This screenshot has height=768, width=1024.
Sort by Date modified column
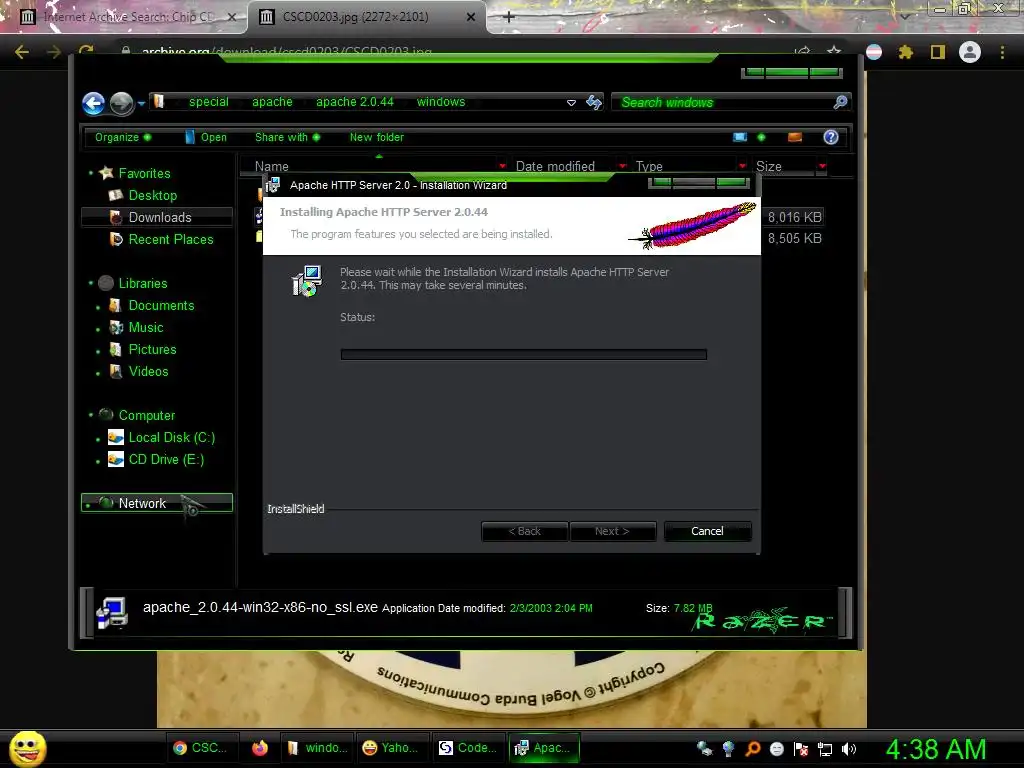coord(555,167)
